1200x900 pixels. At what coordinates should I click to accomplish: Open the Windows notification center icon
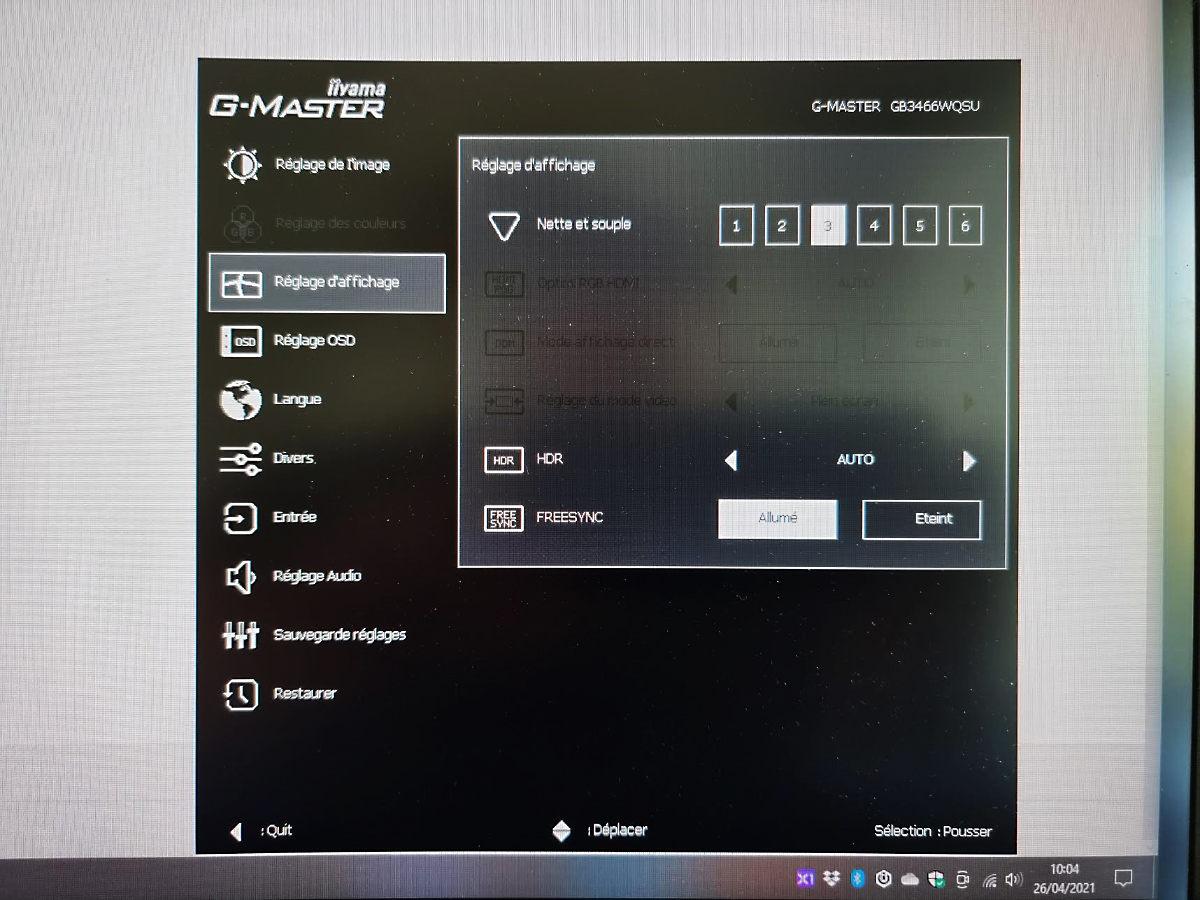[x=1123, y=879]
